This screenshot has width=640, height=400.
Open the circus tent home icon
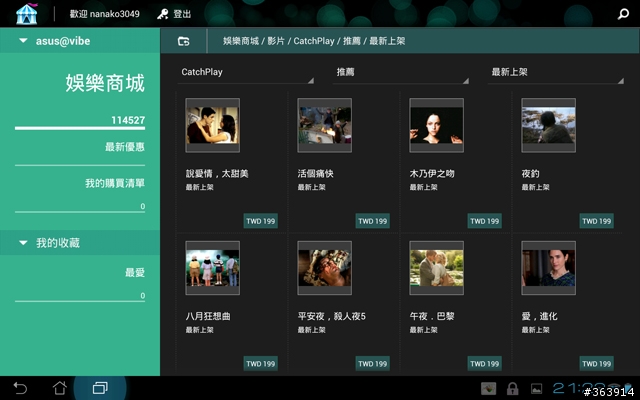27,14
